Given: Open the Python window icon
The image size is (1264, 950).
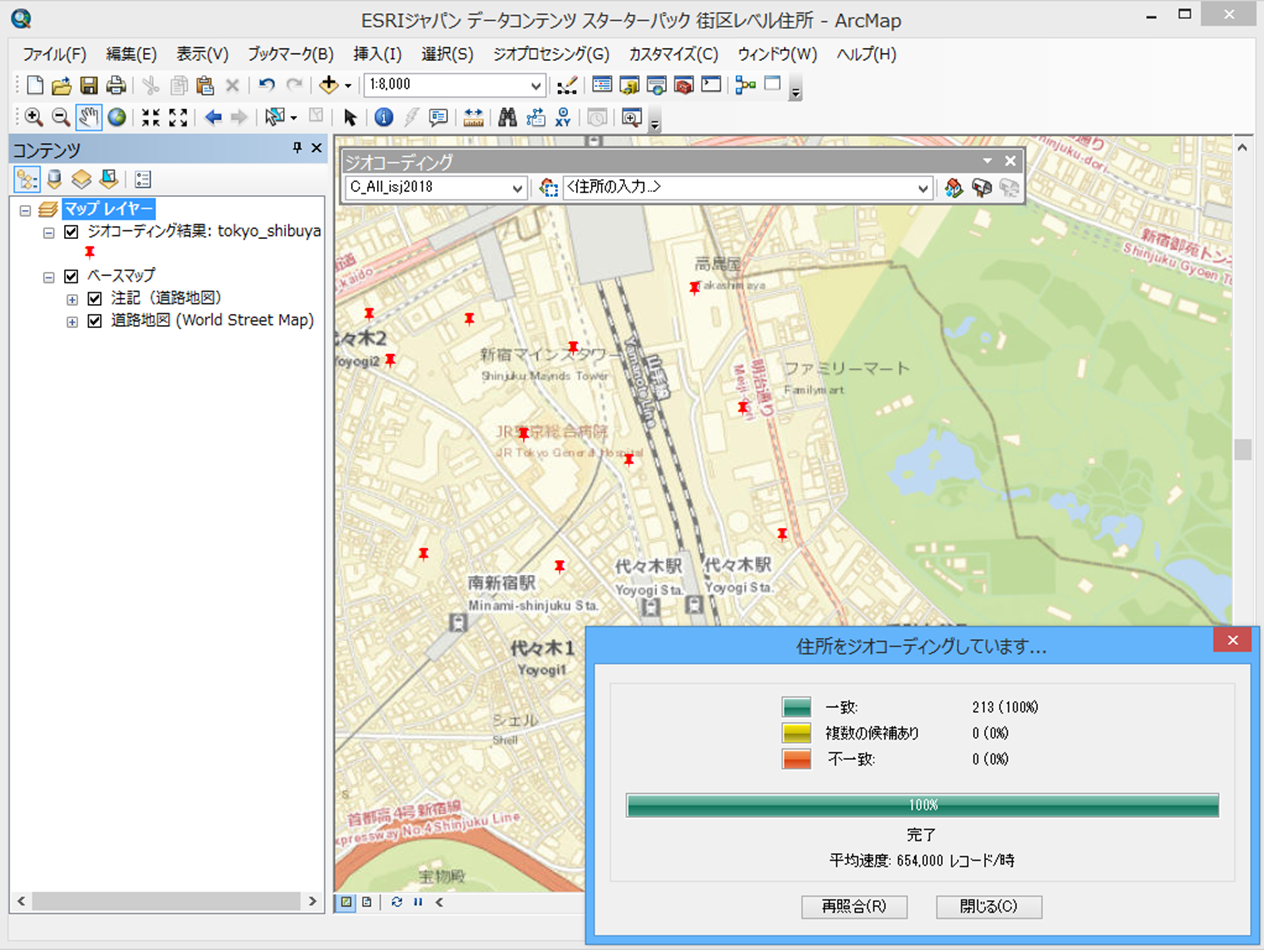Looking at the screenshot, I should 710,85.
